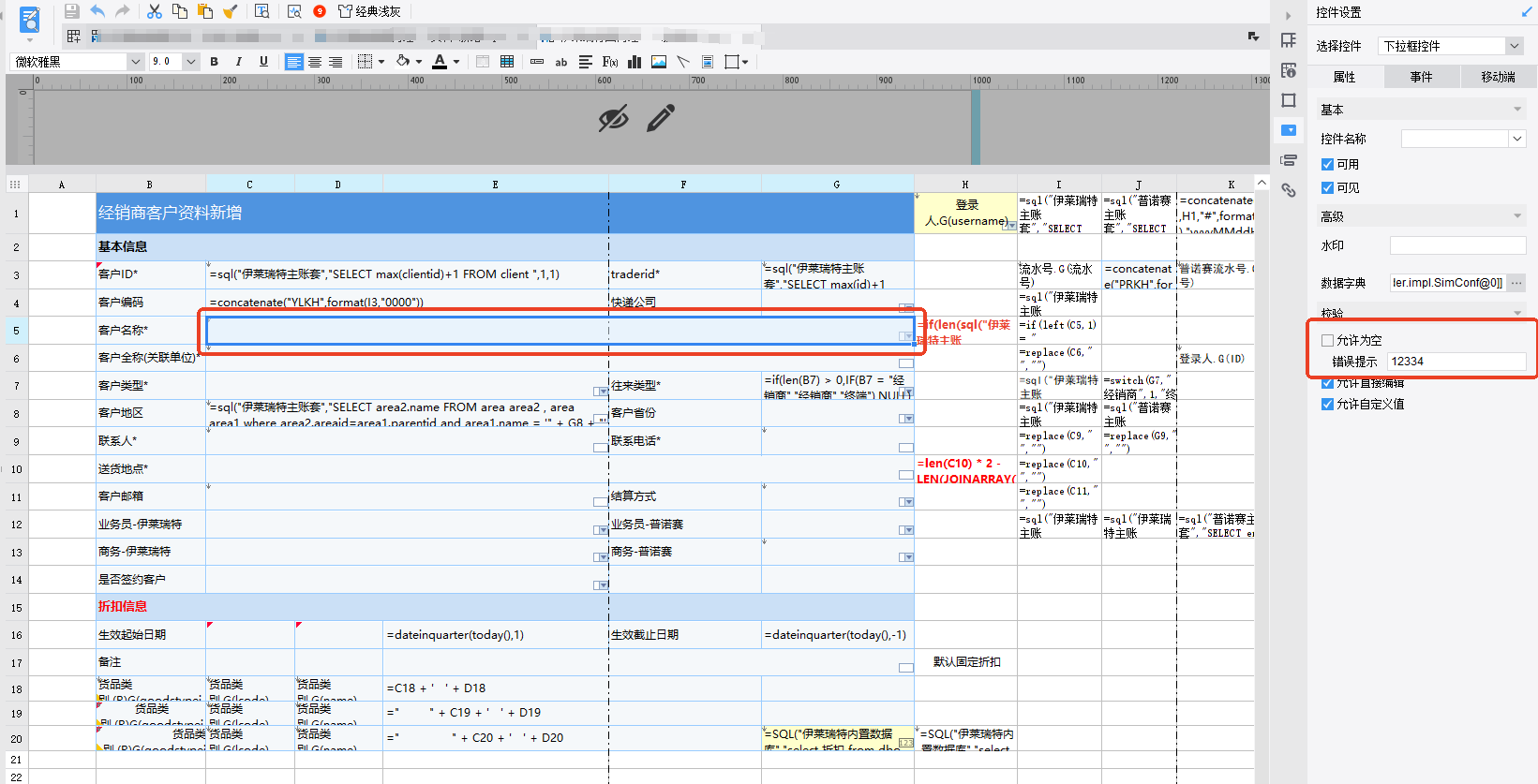Image resolution: width=1538 pixels, height=784 pixels.
Task: Open the font name dropdown 微软雅黑
Action: click(135, 62)
